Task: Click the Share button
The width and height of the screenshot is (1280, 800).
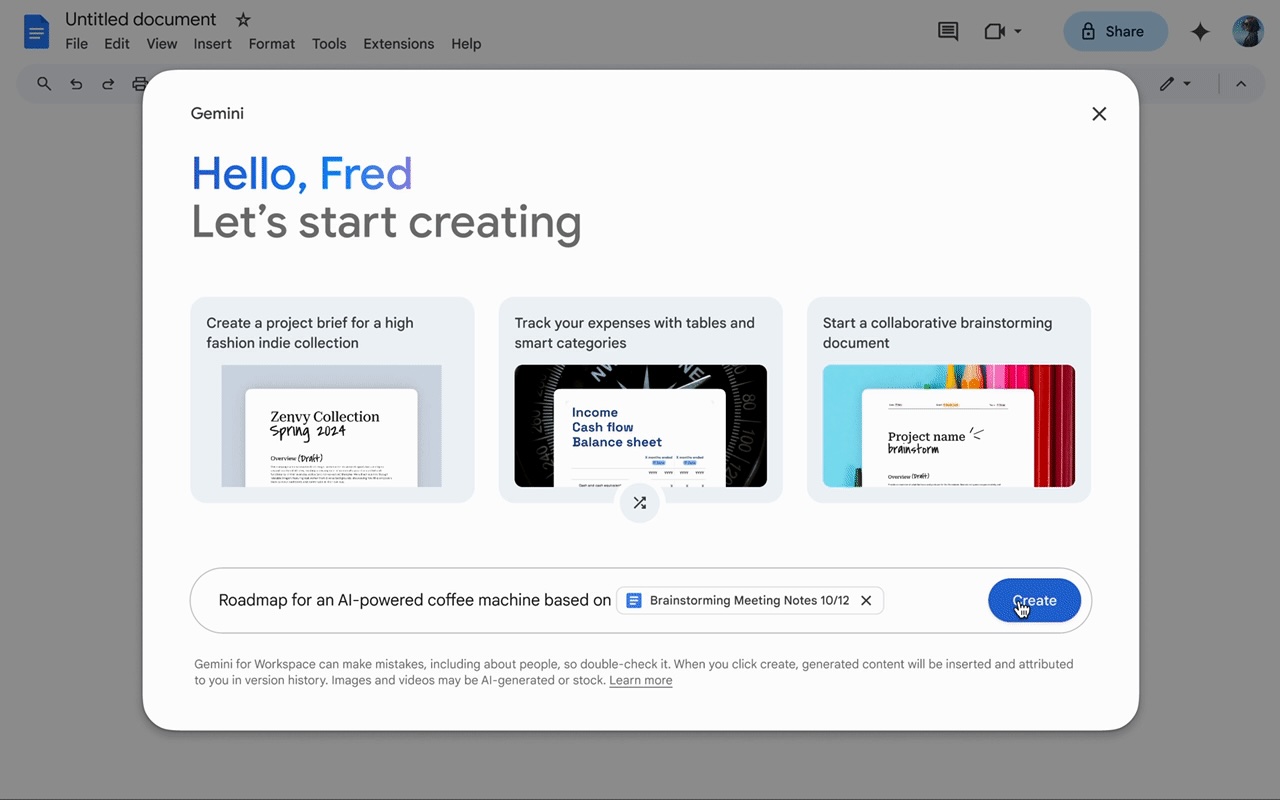Action: [1115, 31]
